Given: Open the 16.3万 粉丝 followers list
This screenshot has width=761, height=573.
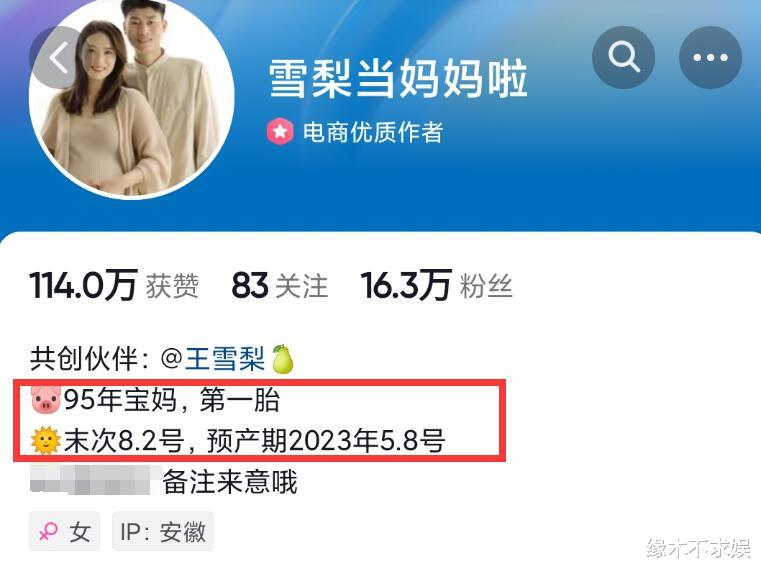Looking at the screenshot, I should [436, 285].
